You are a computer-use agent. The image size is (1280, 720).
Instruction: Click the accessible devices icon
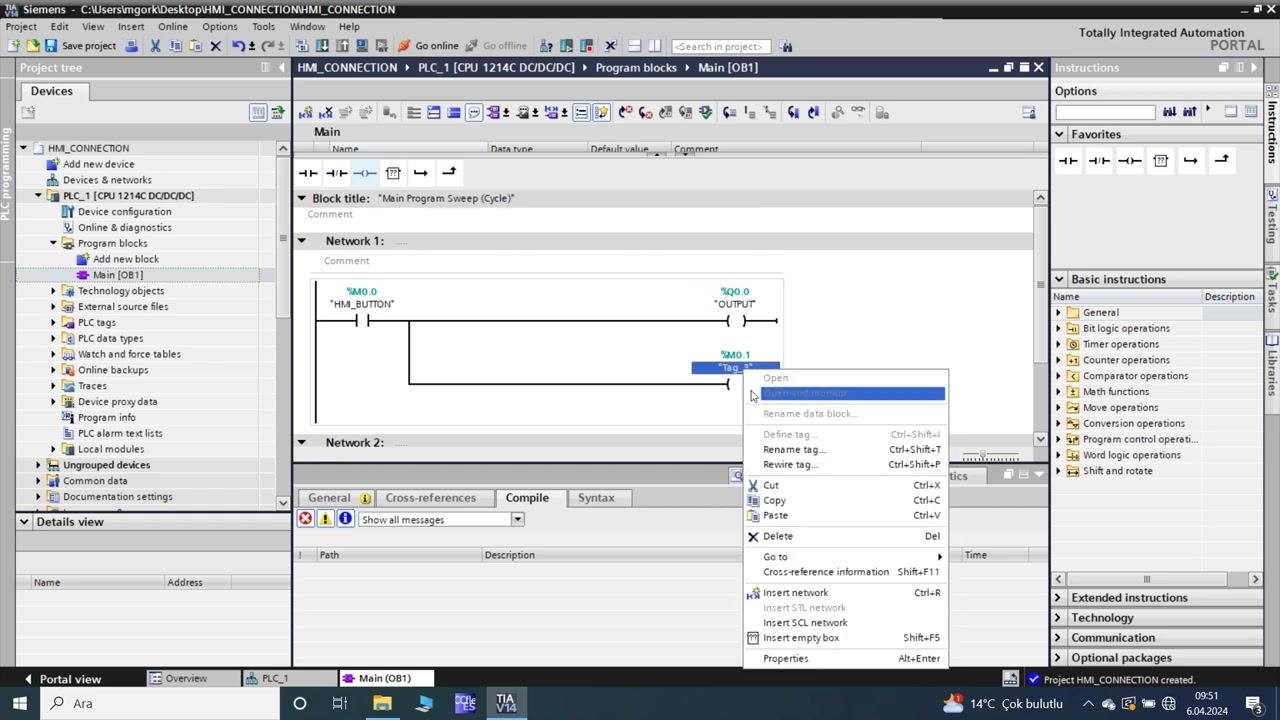[x=546, y=46]
